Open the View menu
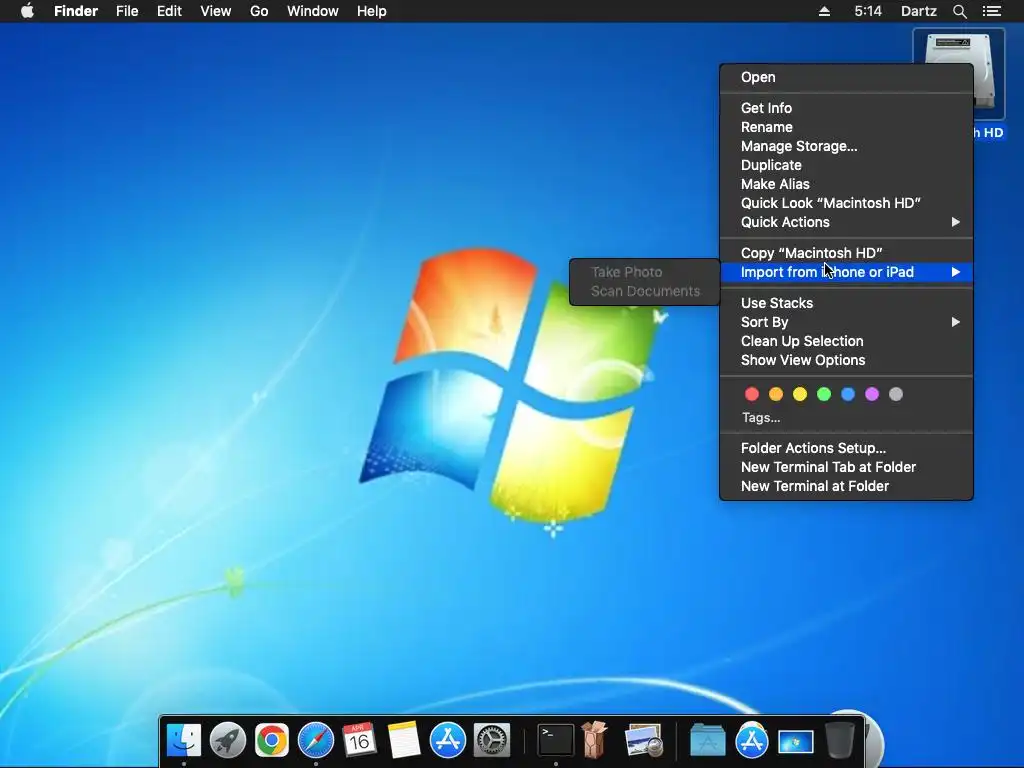The image size is (1024, 768). [216, 11]
